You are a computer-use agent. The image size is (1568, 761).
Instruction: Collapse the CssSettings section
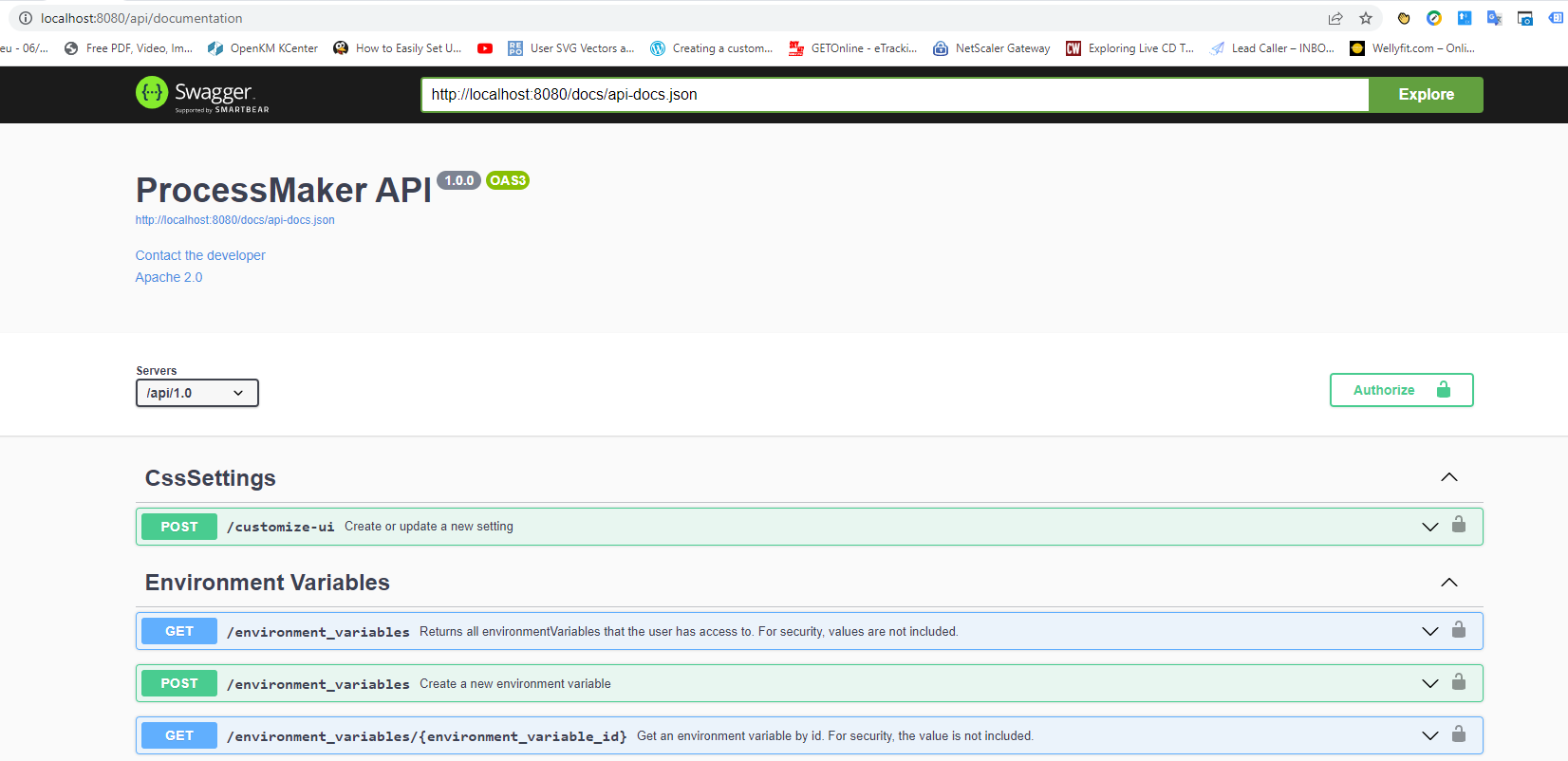pyautogui.click(x=1448, y=477)
